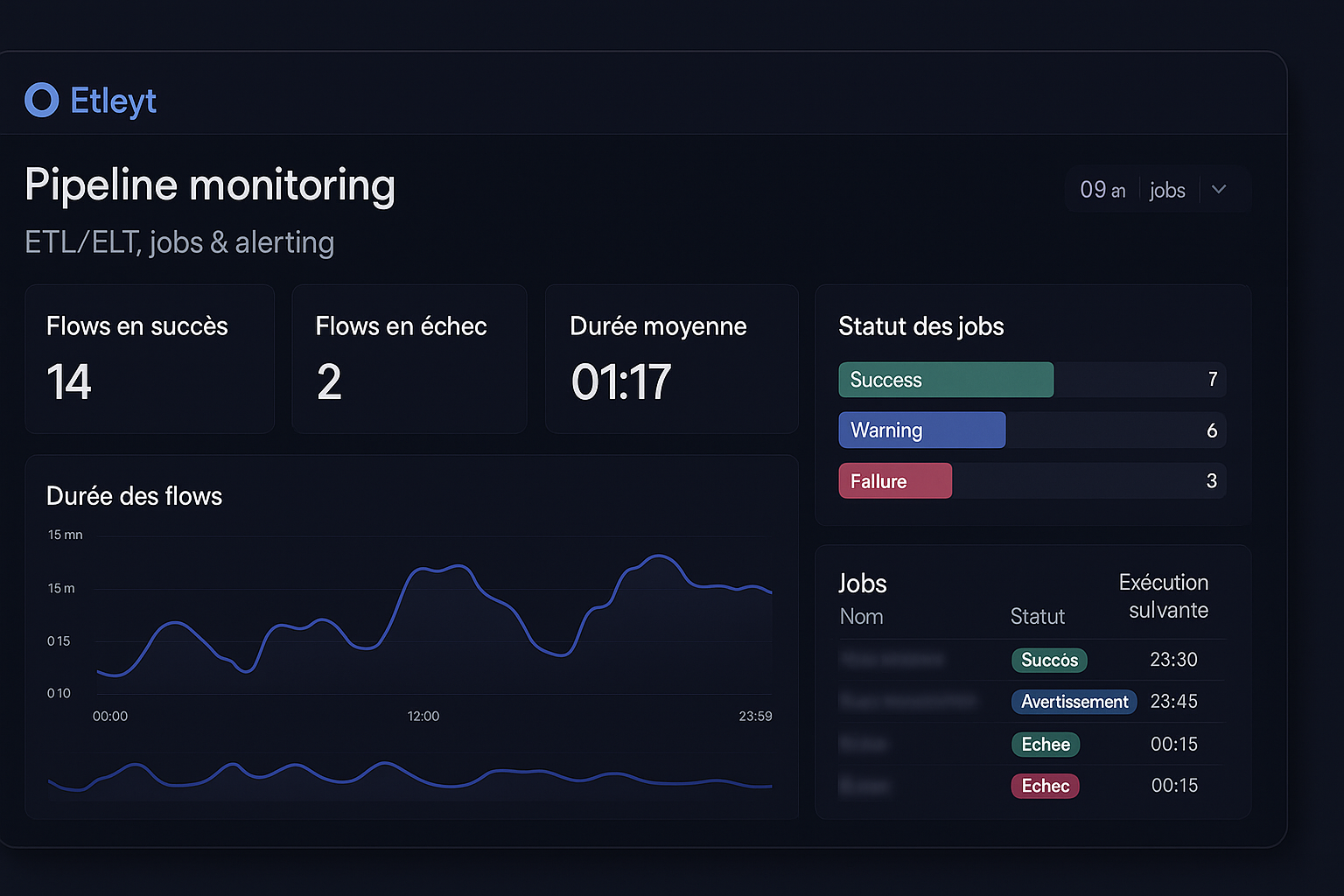Viewport: 1344px width, 896px height.
Task: Click the 12:00 marker on chart axis
Action: coord(423,716)
